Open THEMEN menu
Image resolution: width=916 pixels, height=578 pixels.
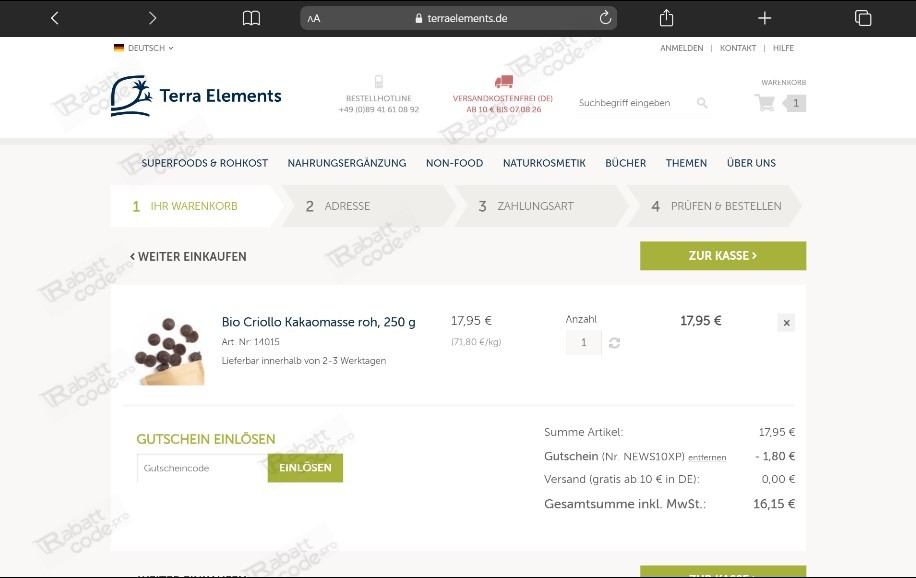click(x=686, y=163)
